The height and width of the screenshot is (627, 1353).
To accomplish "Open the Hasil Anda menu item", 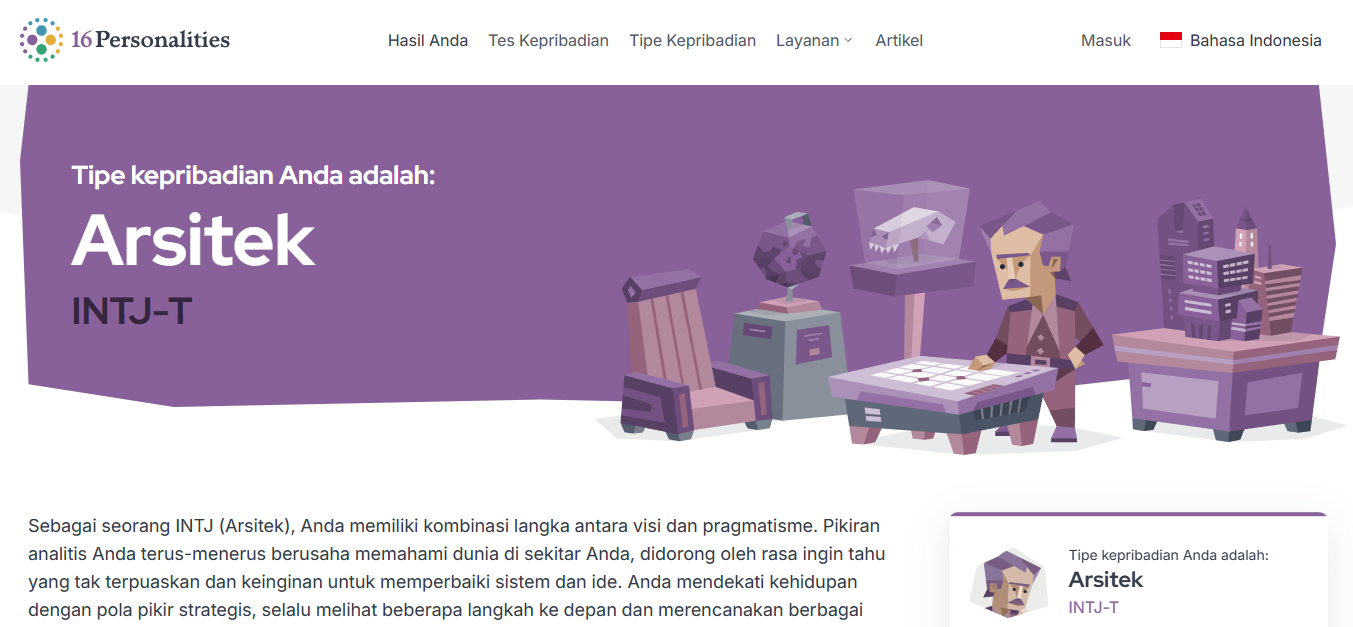I will tap(428, 40).
